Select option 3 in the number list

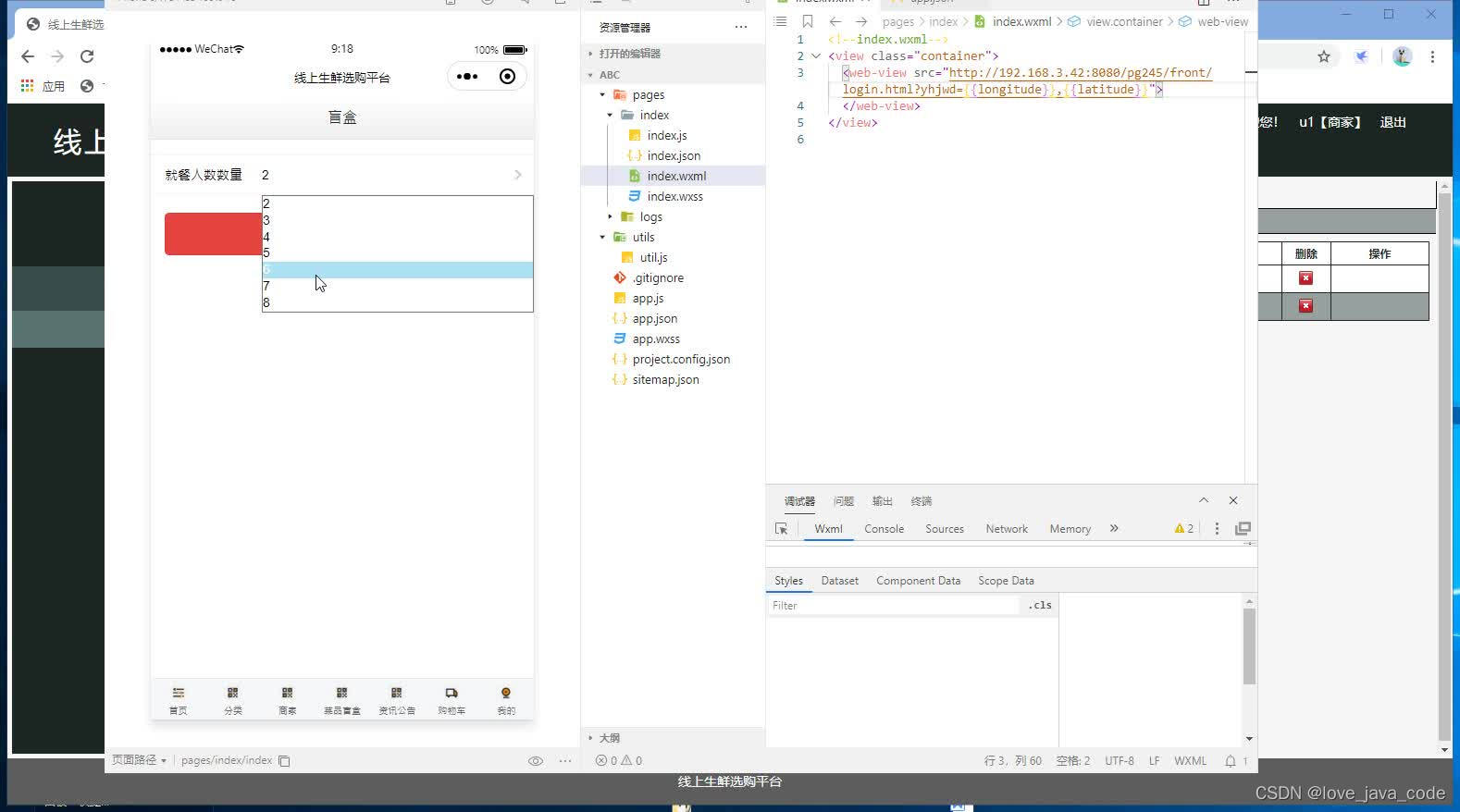coord(398,220)
